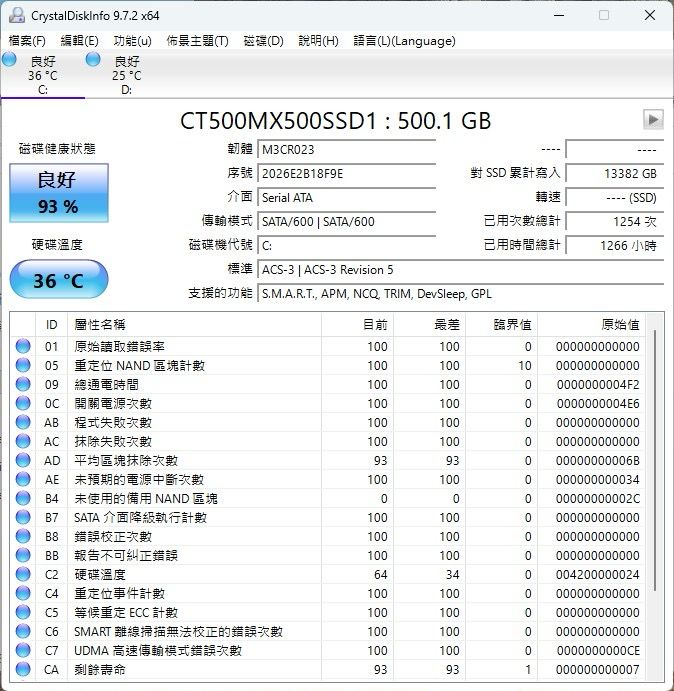The width and height of the screenshot is (674, 691).
Task: Select the D: drive status orb
Action: (94, 61)
